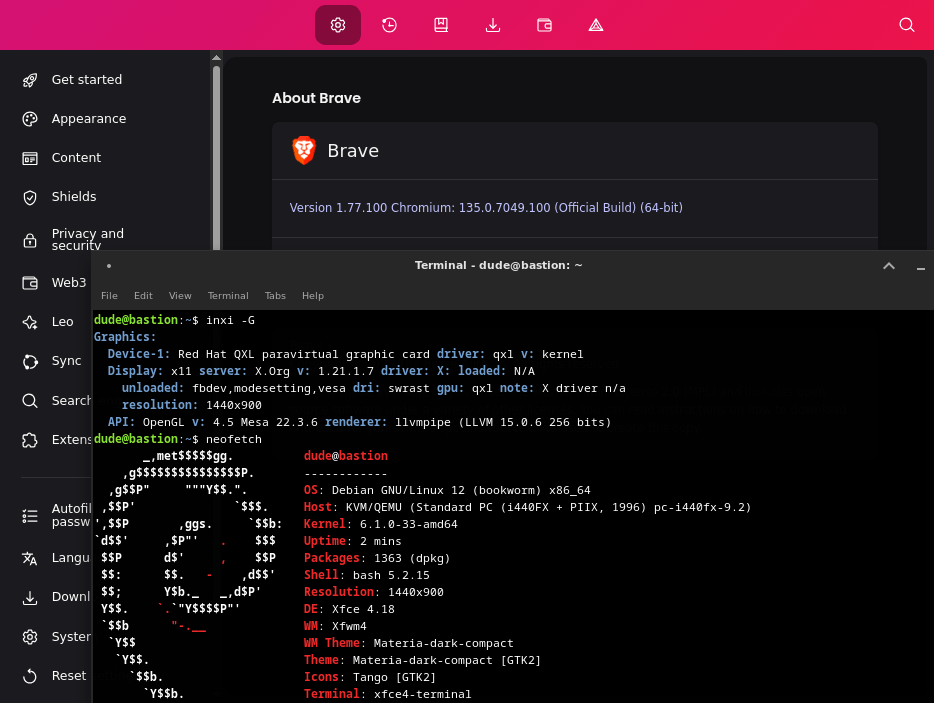The height and width of the screenshot is (703, 934).
Task: Click the DE value "Xfce 4.18"
Action: (x=363, y=609)
